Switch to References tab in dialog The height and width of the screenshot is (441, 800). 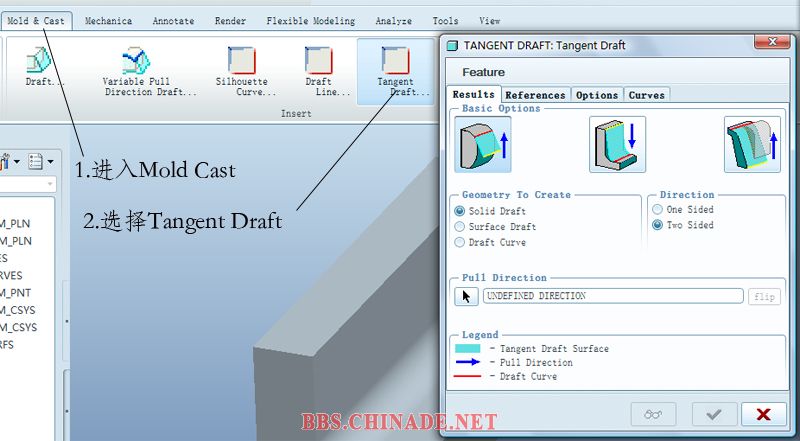point(535,95)
